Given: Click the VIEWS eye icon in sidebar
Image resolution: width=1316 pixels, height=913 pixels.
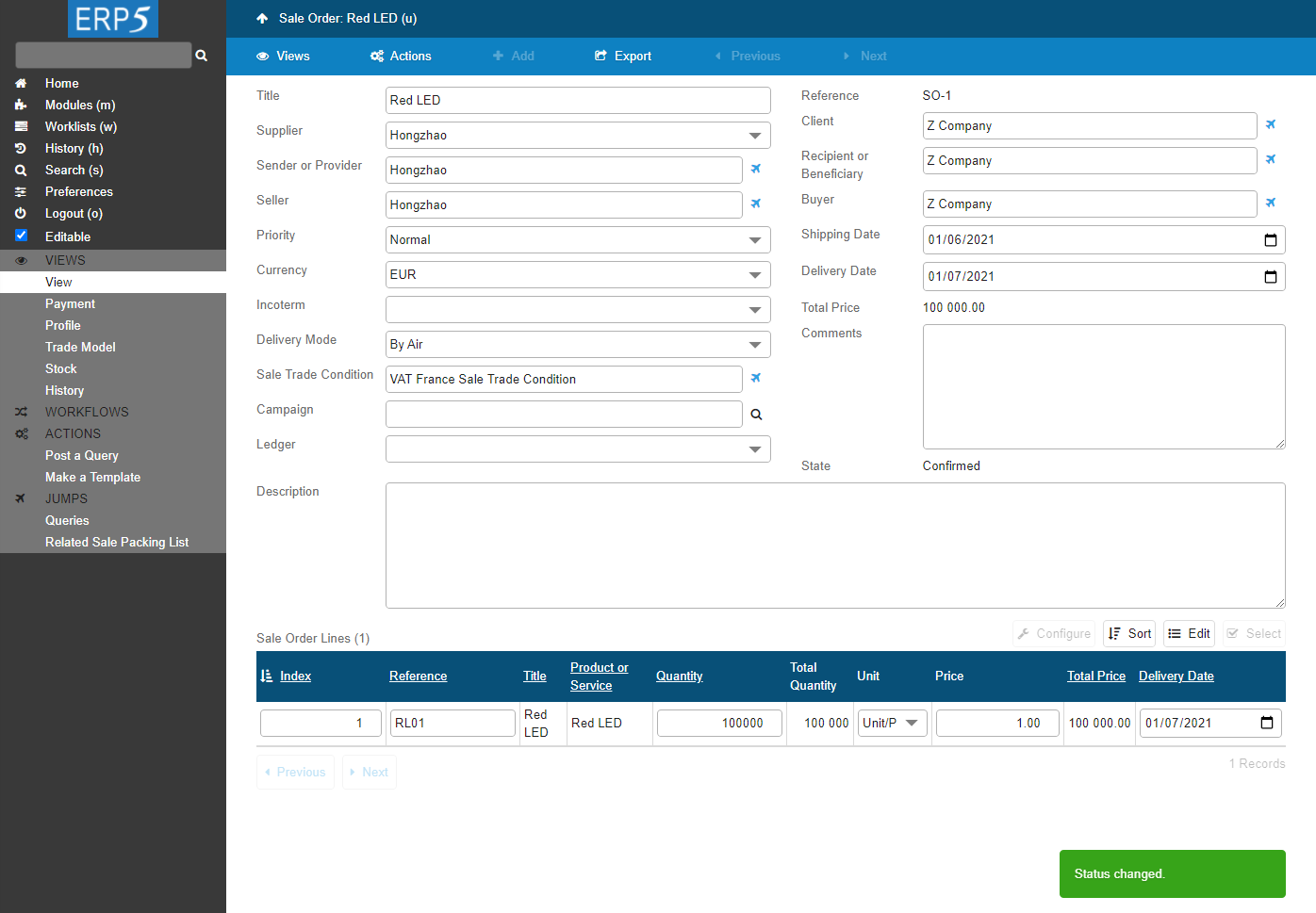Looking at the screenshot, I should [x=21, y=260].
